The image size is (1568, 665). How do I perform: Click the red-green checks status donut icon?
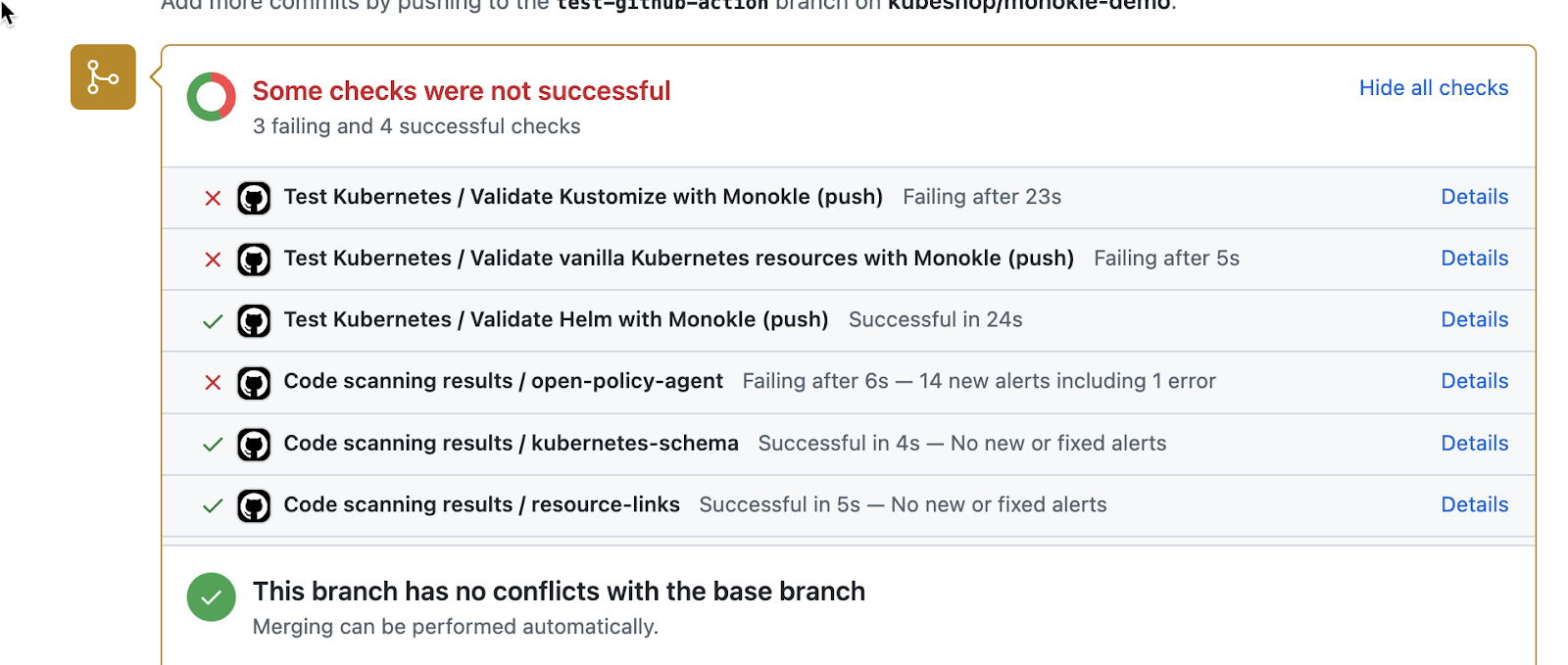pos(212,97)
